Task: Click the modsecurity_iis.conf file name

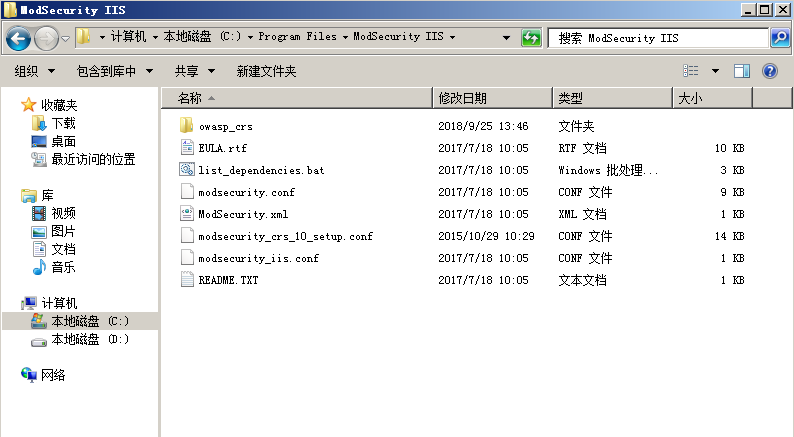Action: [x=259, y=258]
